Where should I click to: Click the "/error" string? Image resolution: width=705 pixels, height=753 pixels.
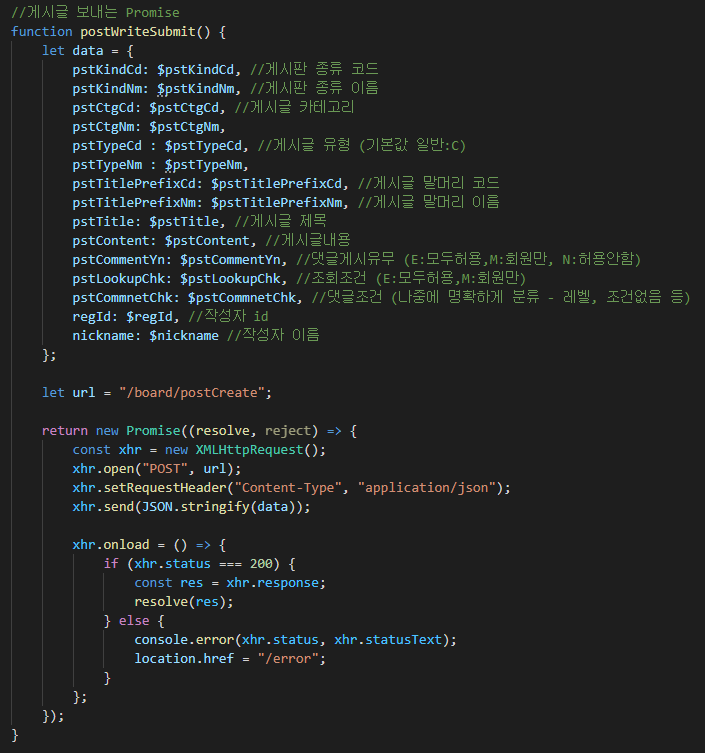click(288, 659)
